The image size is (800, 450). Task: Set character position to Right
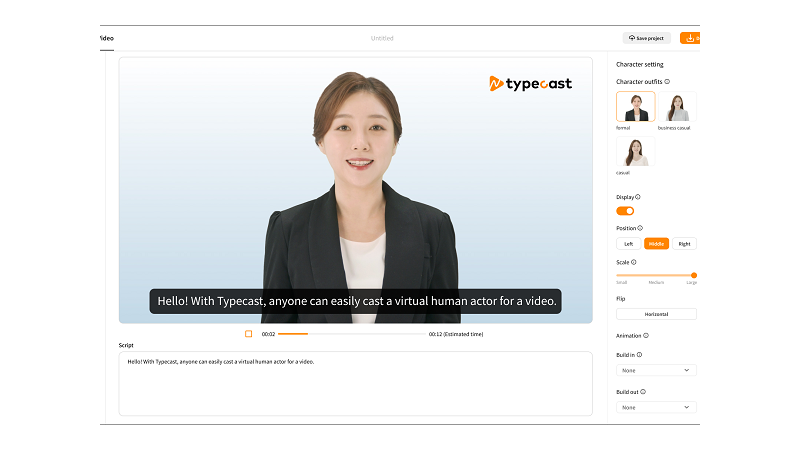point(684,244)
